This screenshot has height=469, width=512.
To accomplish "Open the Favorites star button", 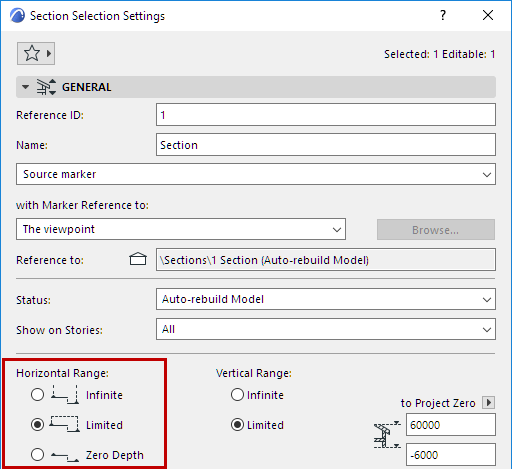I will [36, 53].
